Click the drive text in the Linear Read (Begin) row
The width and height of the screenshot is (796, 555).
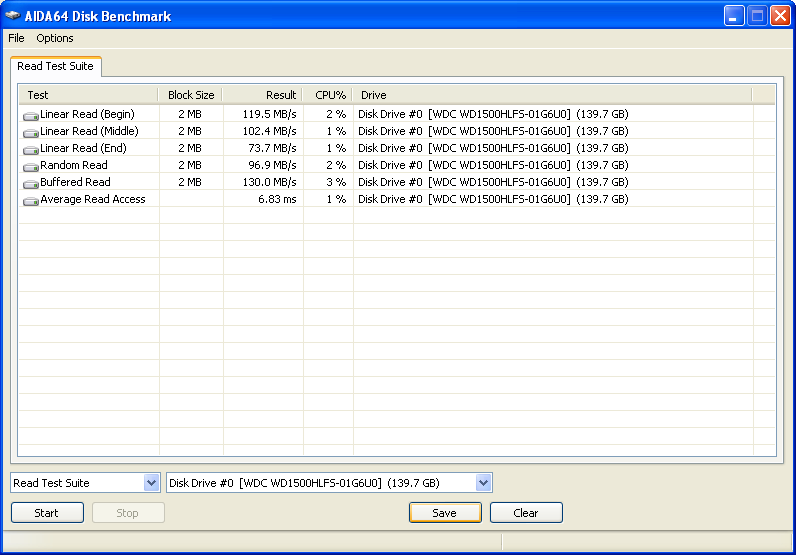(x=493, y=114)
